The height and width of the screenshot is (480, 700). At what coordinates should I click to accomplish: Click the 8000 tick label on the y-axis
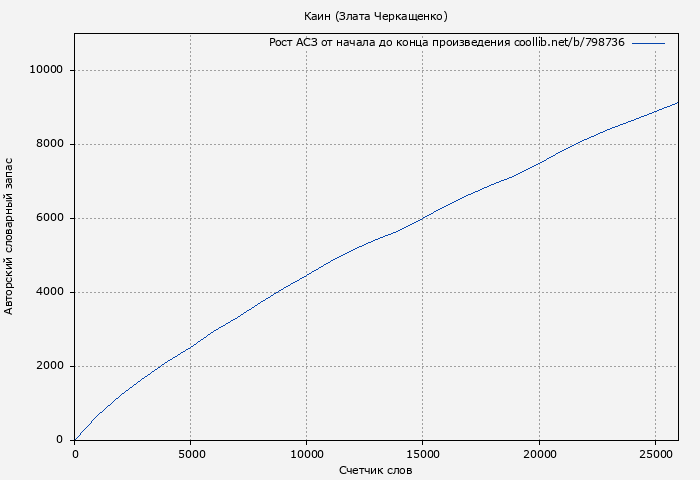[50, 144]
